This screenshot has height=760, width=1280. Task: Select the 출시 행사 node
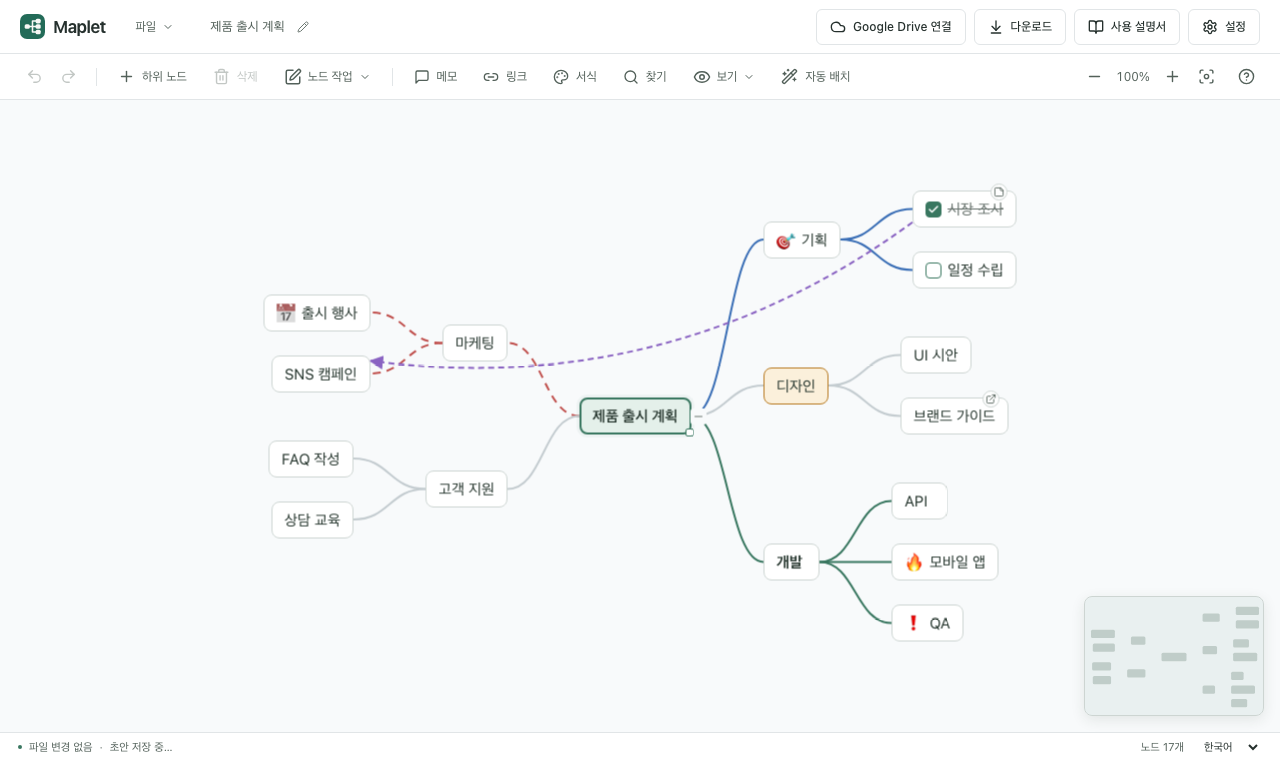[x=317, y=313]
